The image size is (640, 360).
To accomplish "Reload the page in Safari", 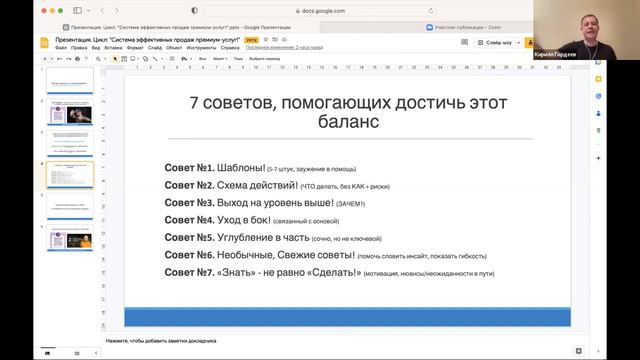I will coord(431,11).
